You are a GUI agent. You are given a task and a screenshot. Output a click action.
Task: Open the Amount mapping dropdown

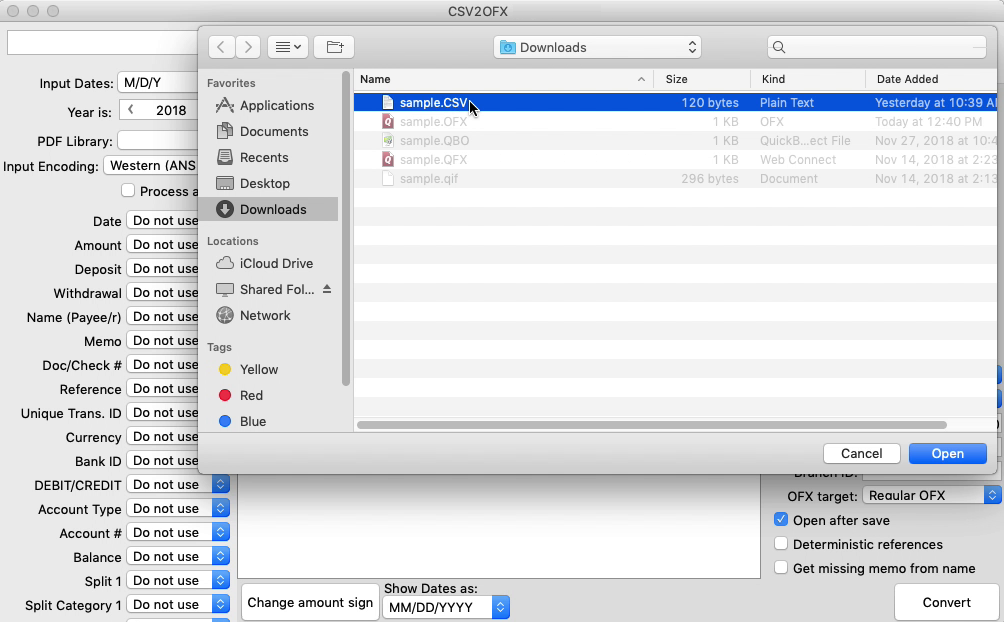(x=162, y=245)
